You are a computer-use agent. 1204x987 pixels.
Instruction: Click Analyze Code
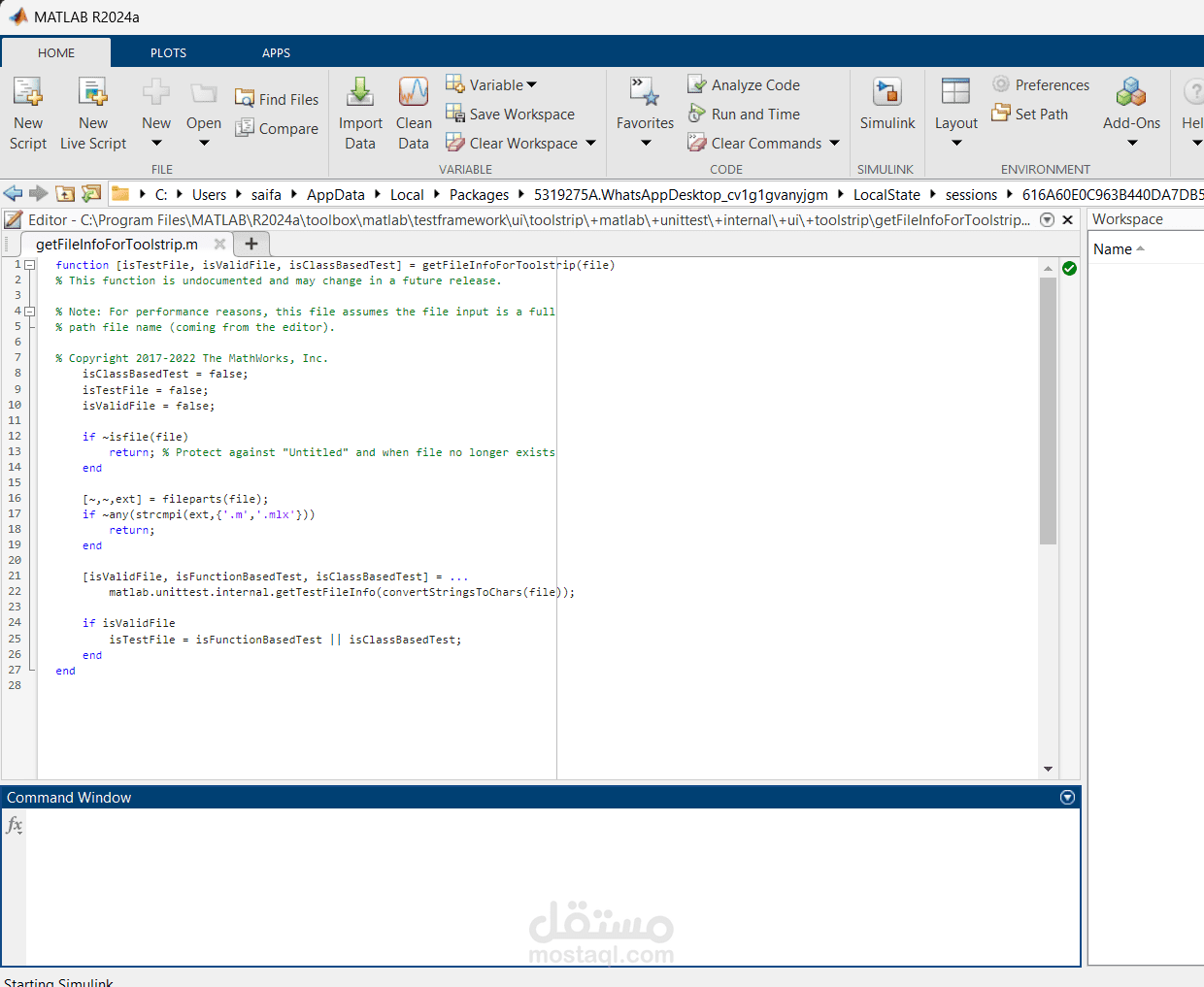(744, 84)
